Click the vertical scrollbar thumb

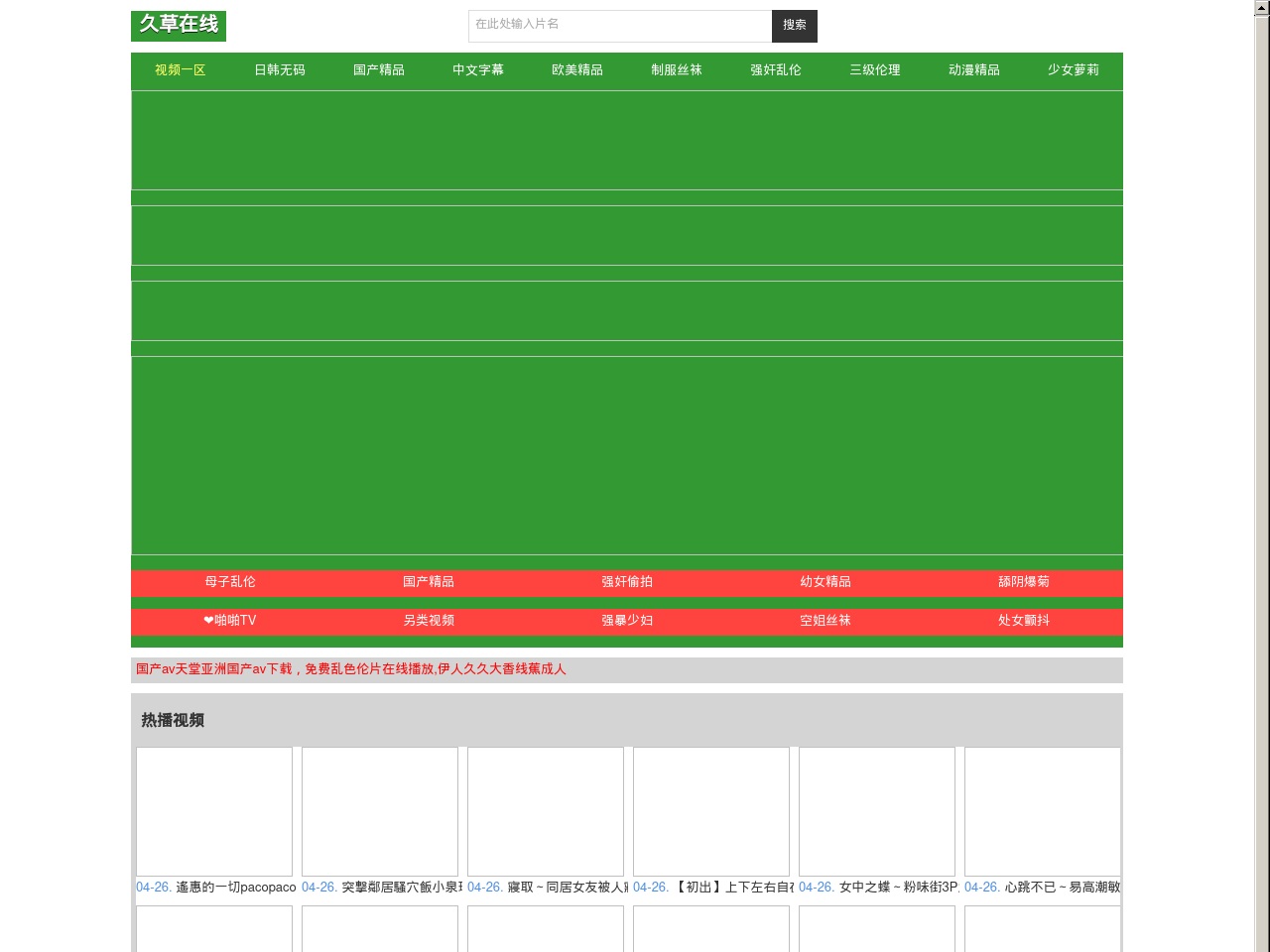1262,486
